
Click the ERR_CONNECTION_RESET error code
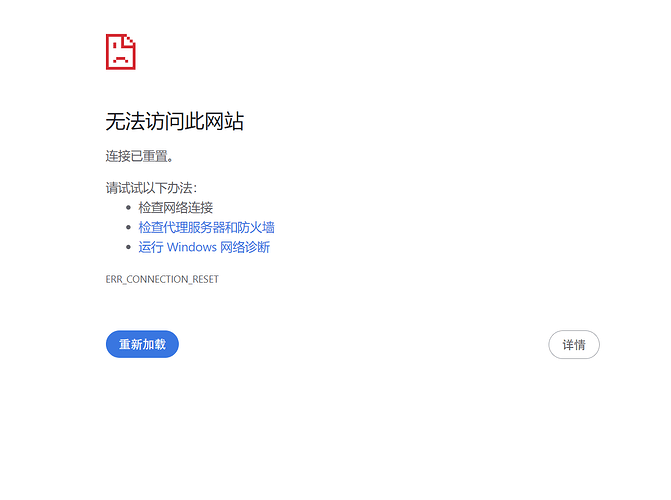(x=162, y=280)
